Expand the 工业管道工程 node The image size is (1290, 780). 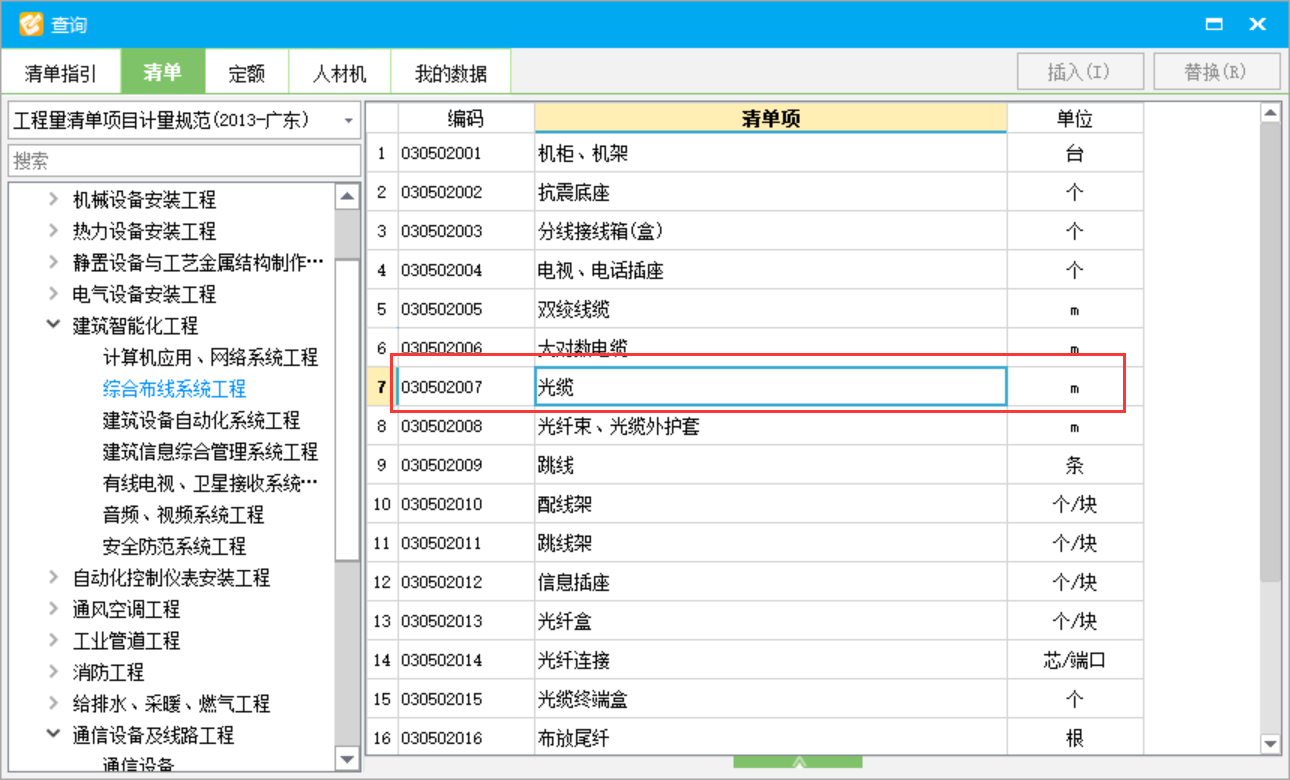[53, 640]
